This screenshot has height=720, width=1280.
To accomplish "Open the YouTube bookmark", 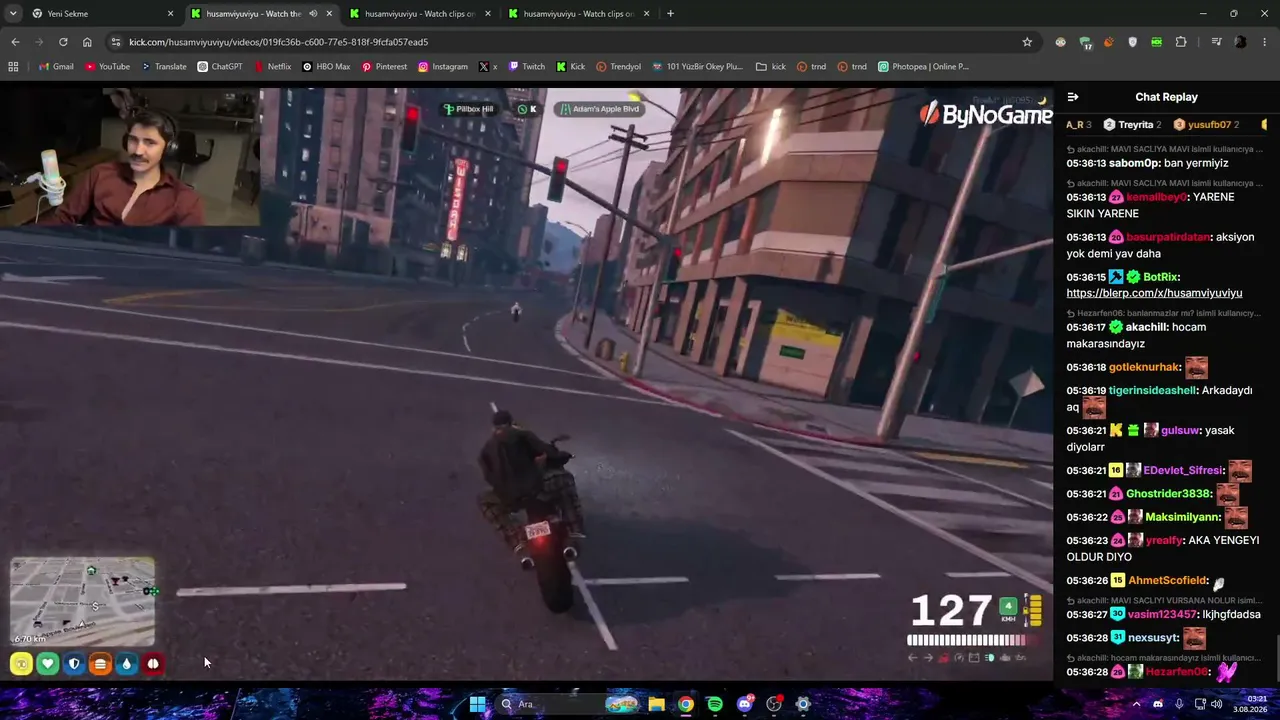I will click(x=107, y=67).
